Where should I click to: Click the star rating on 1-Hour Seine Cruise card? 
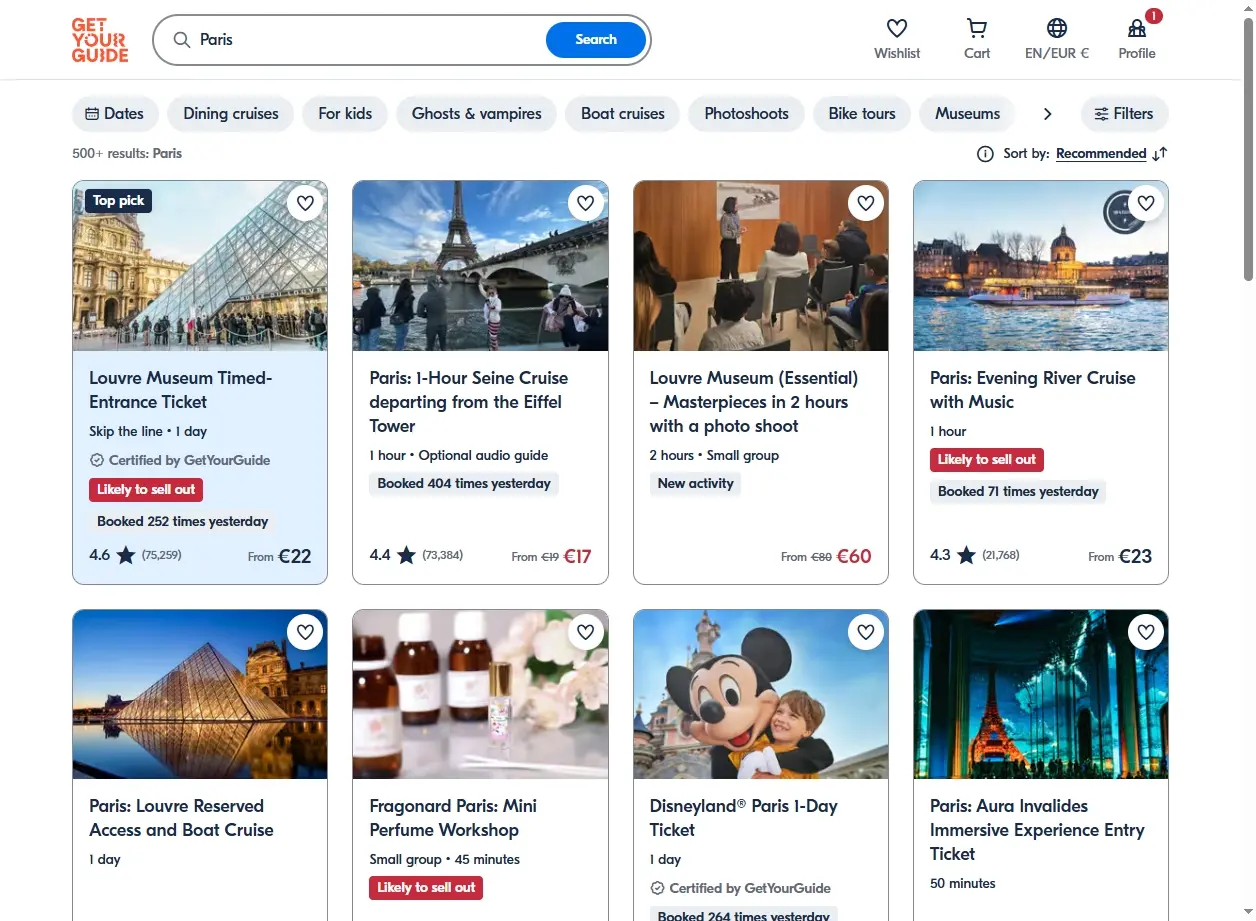[406, 555]
